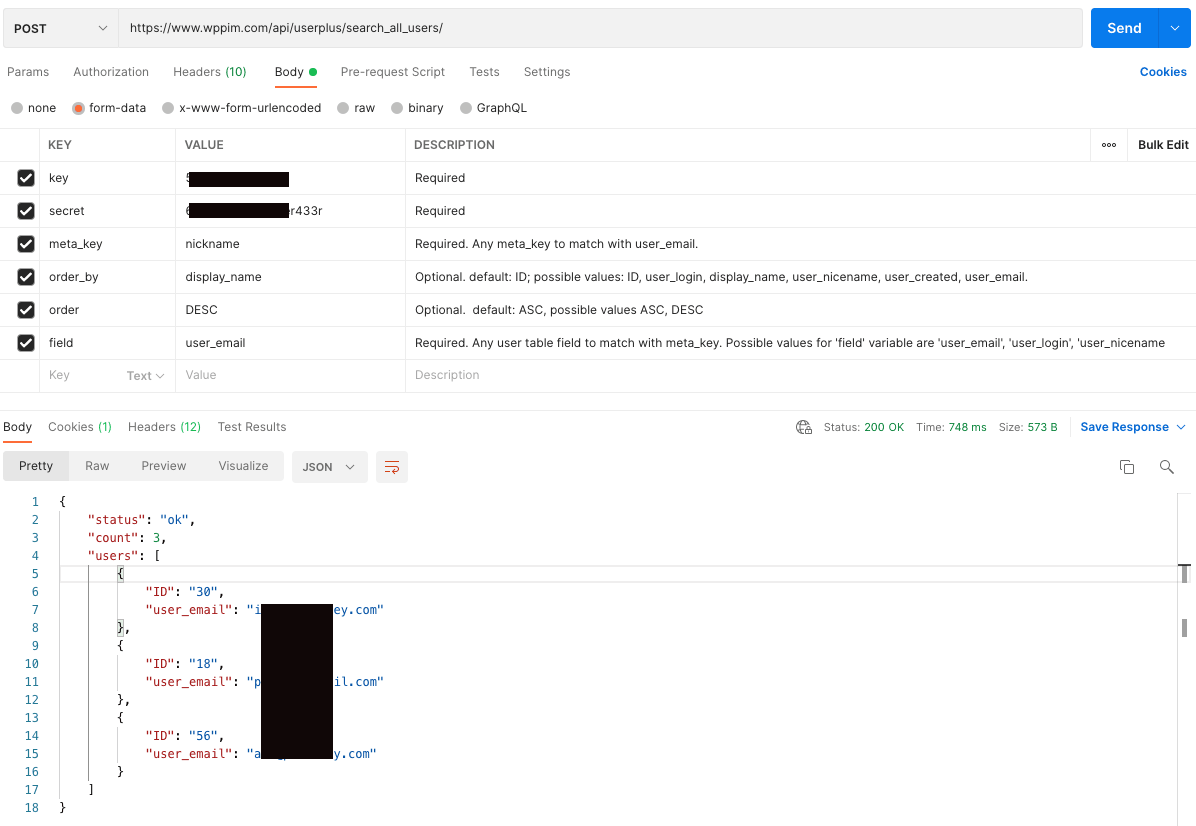Click the response pane vertical scrollbar

click(x=1184, y=627)
